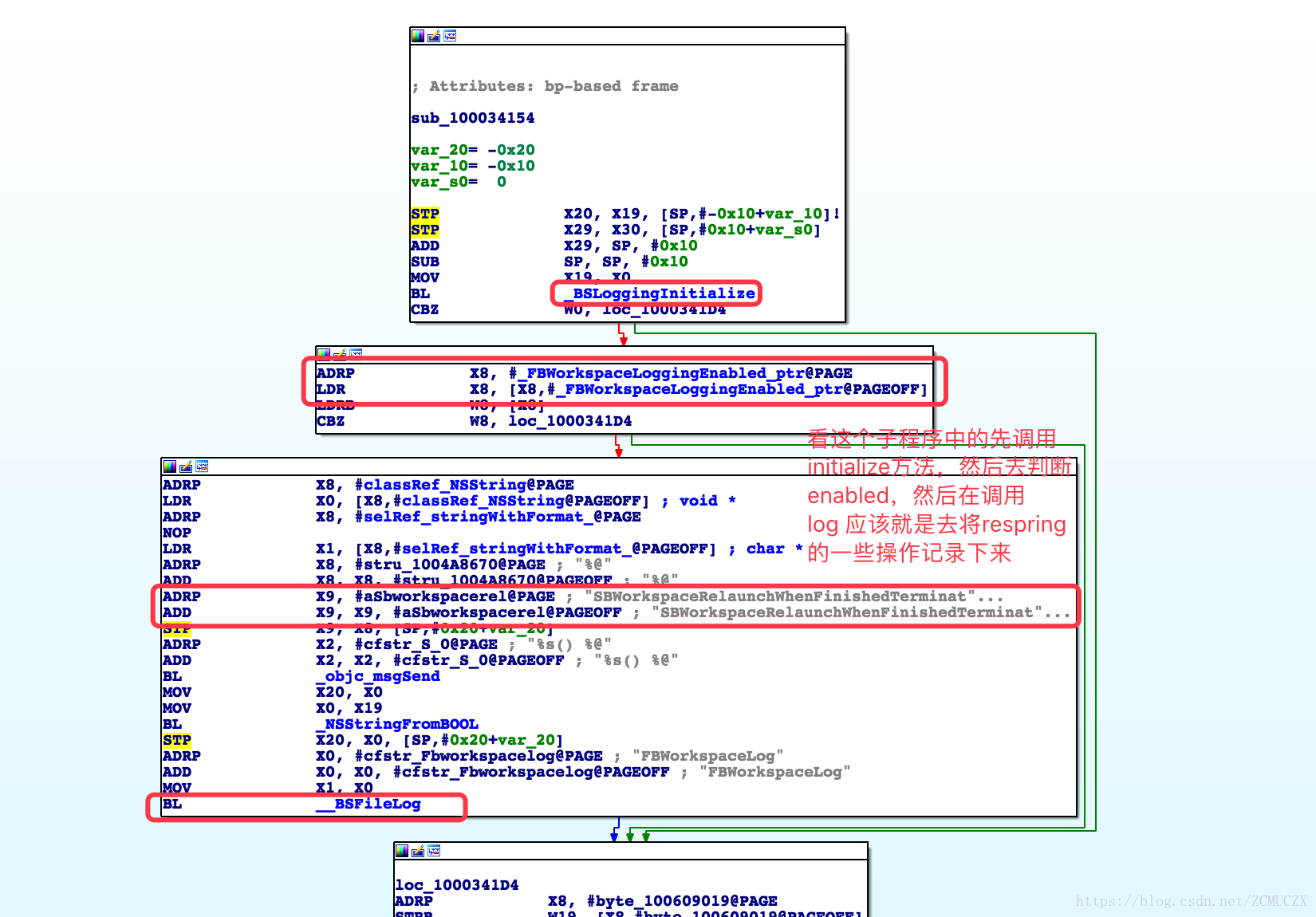Click loc_1000341D4 operand in the CBZ W8 line
This screenshot has width=1316, height=917.
(570, 421)
